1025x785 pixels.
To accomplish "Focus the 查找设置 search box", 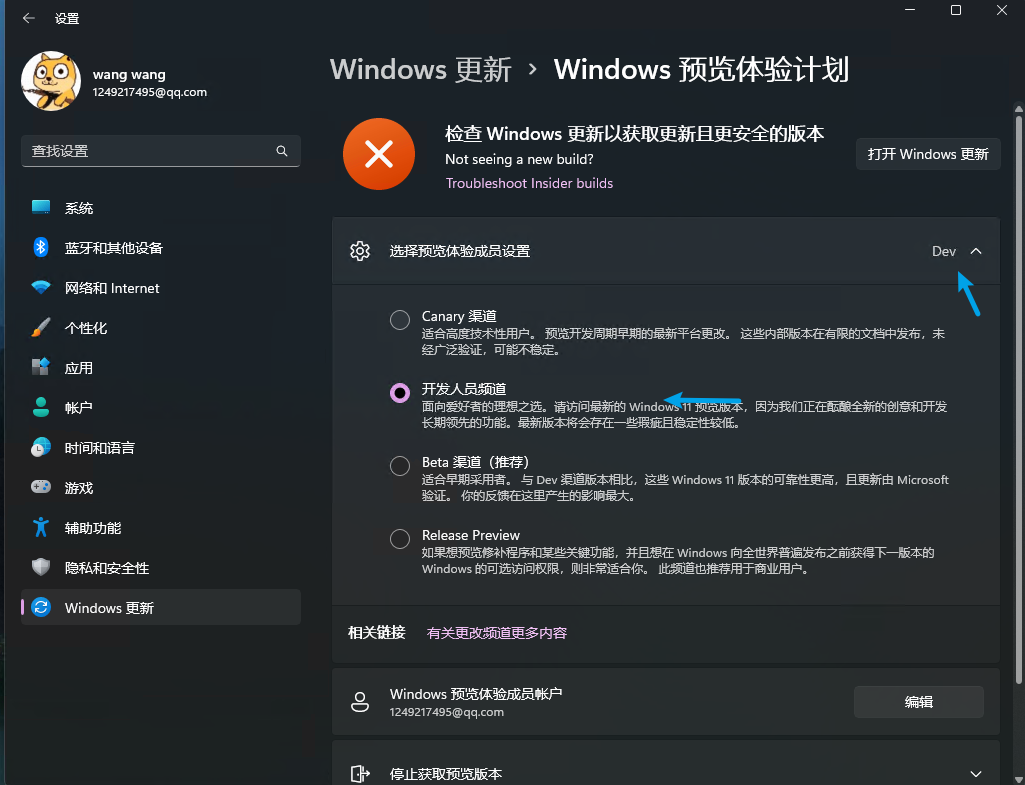I will tap(161, 151).
